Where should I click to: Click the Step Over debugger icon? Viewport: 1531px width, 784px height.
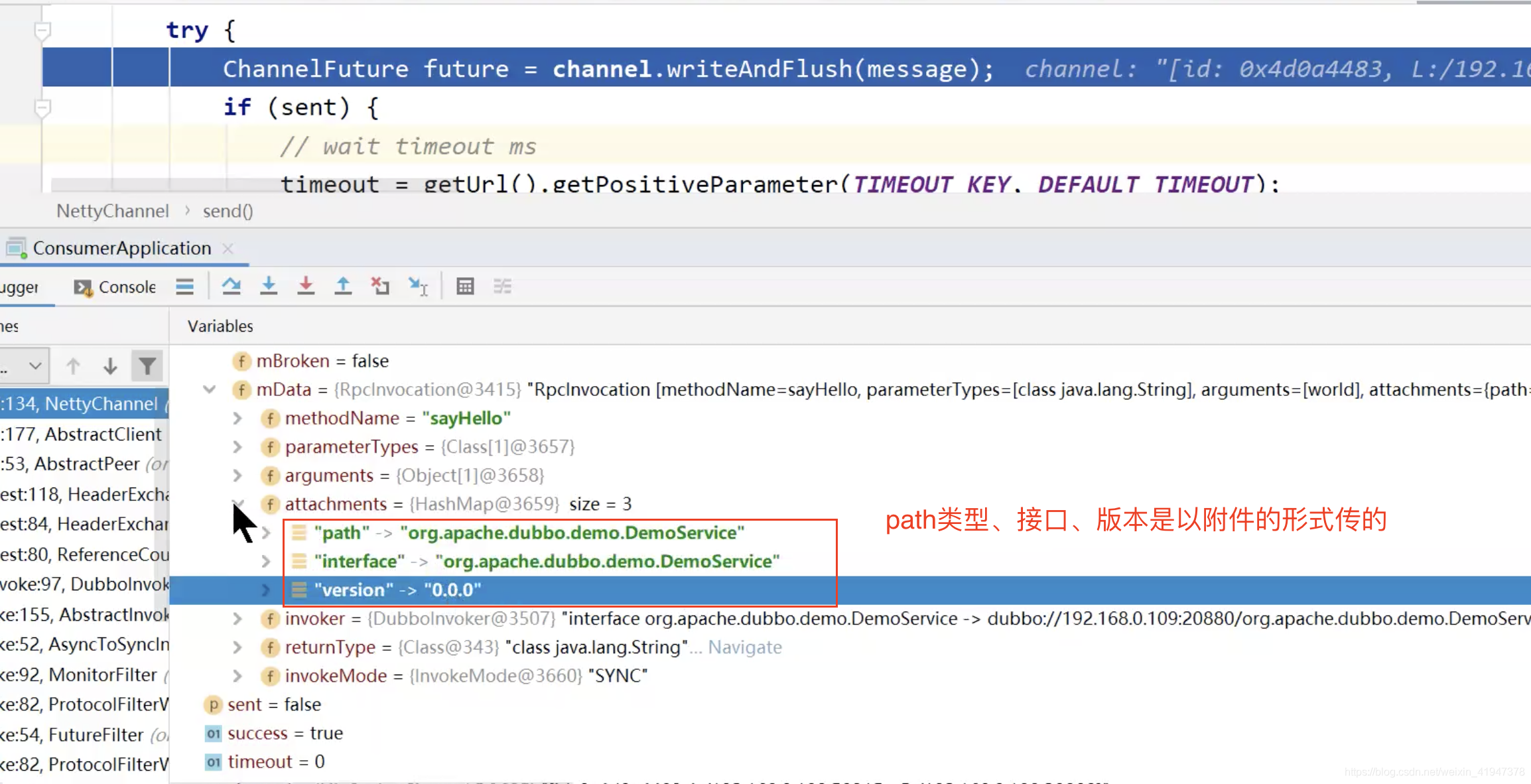(232, 286)
